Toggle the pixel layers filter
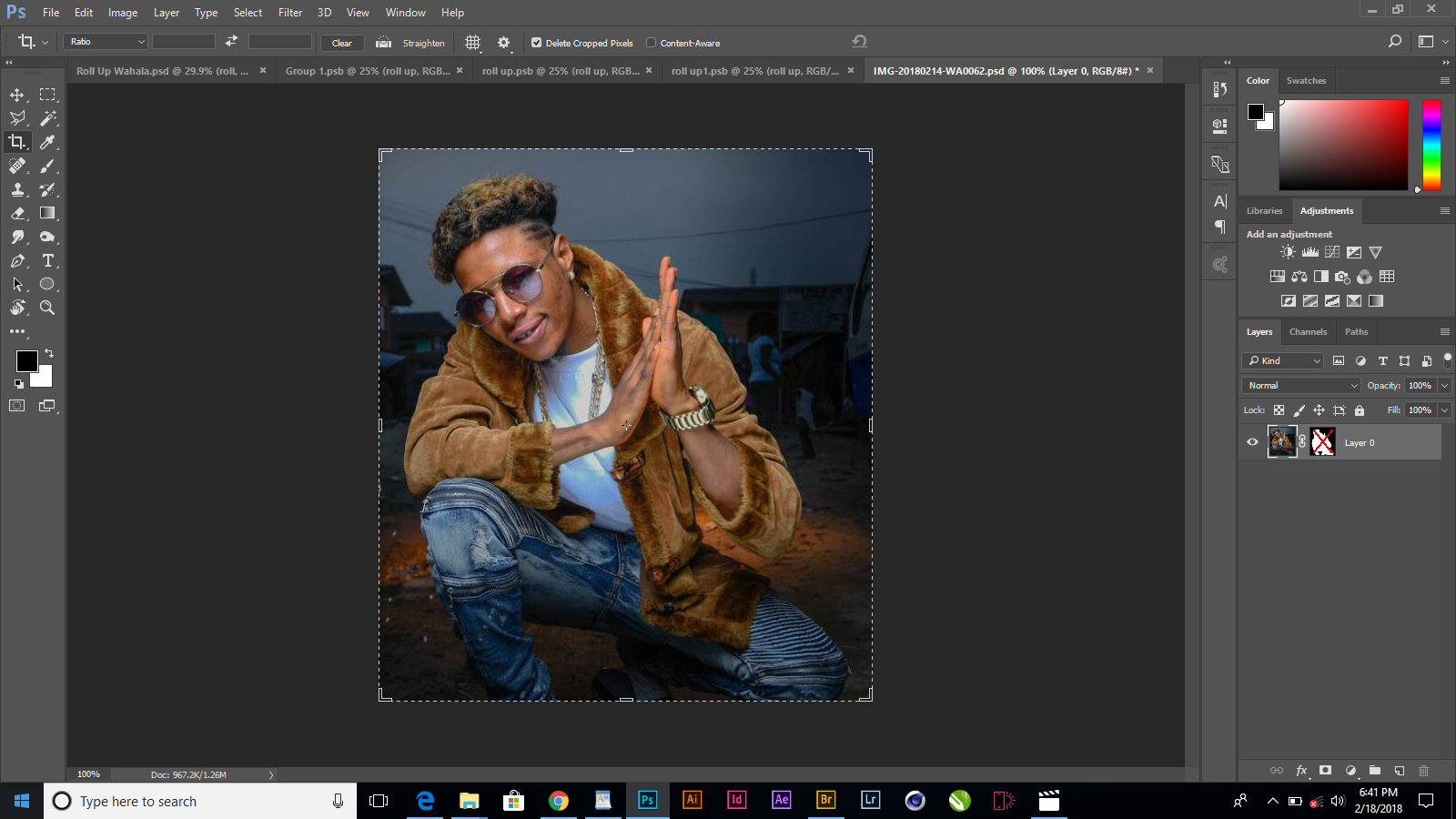The height and width of the screenshot is (819, 1456). click(1339, 361)
